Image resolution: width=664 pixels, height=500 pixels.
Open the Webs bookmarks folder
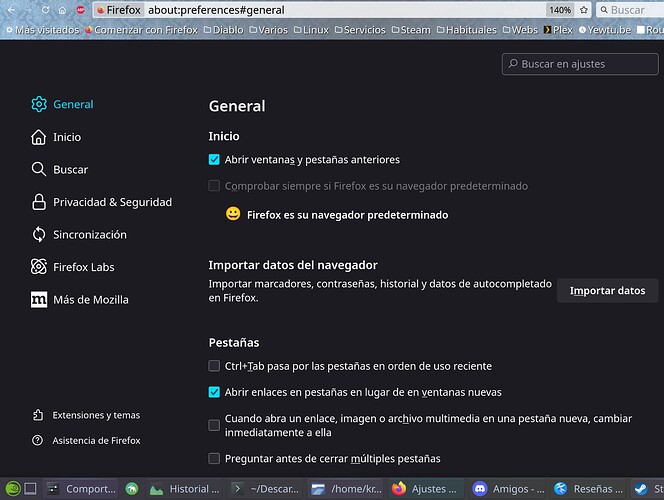coord(520,30)
